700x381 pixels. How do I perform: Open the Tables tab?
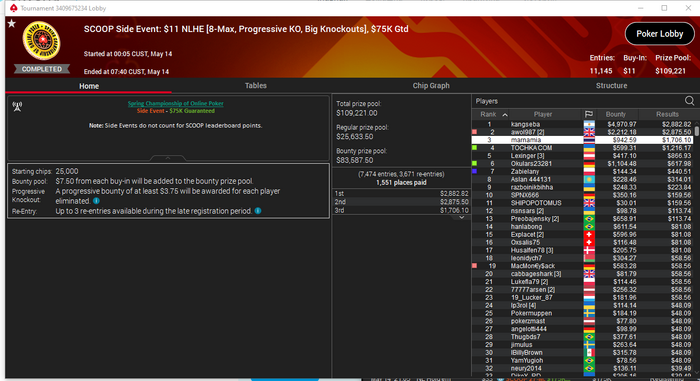click(255, 86)
